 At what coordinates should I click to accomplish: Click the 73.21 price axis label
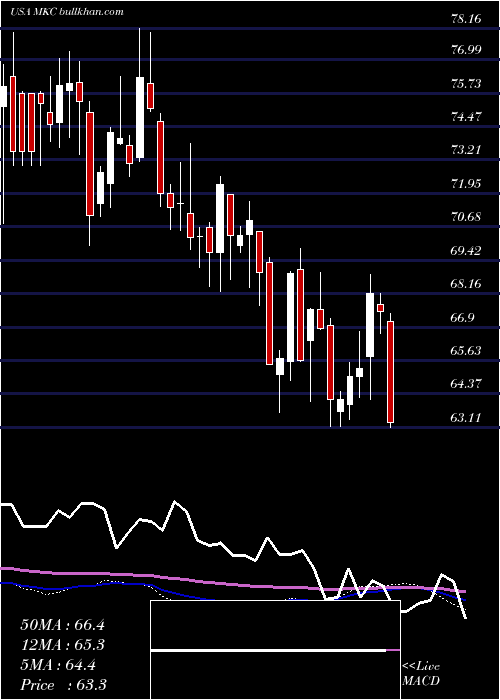(467, 150)
